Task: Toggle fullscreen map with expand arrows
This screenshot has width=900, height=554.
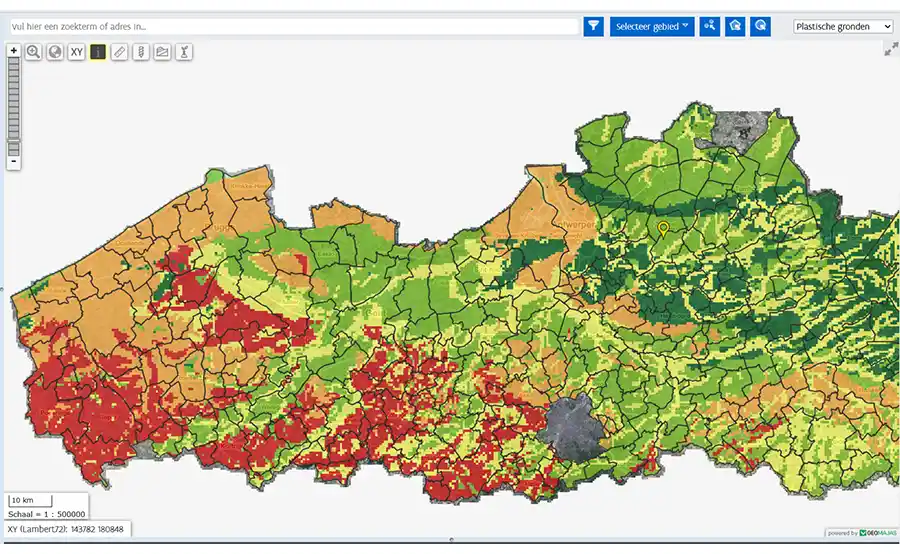Action: 890,49
